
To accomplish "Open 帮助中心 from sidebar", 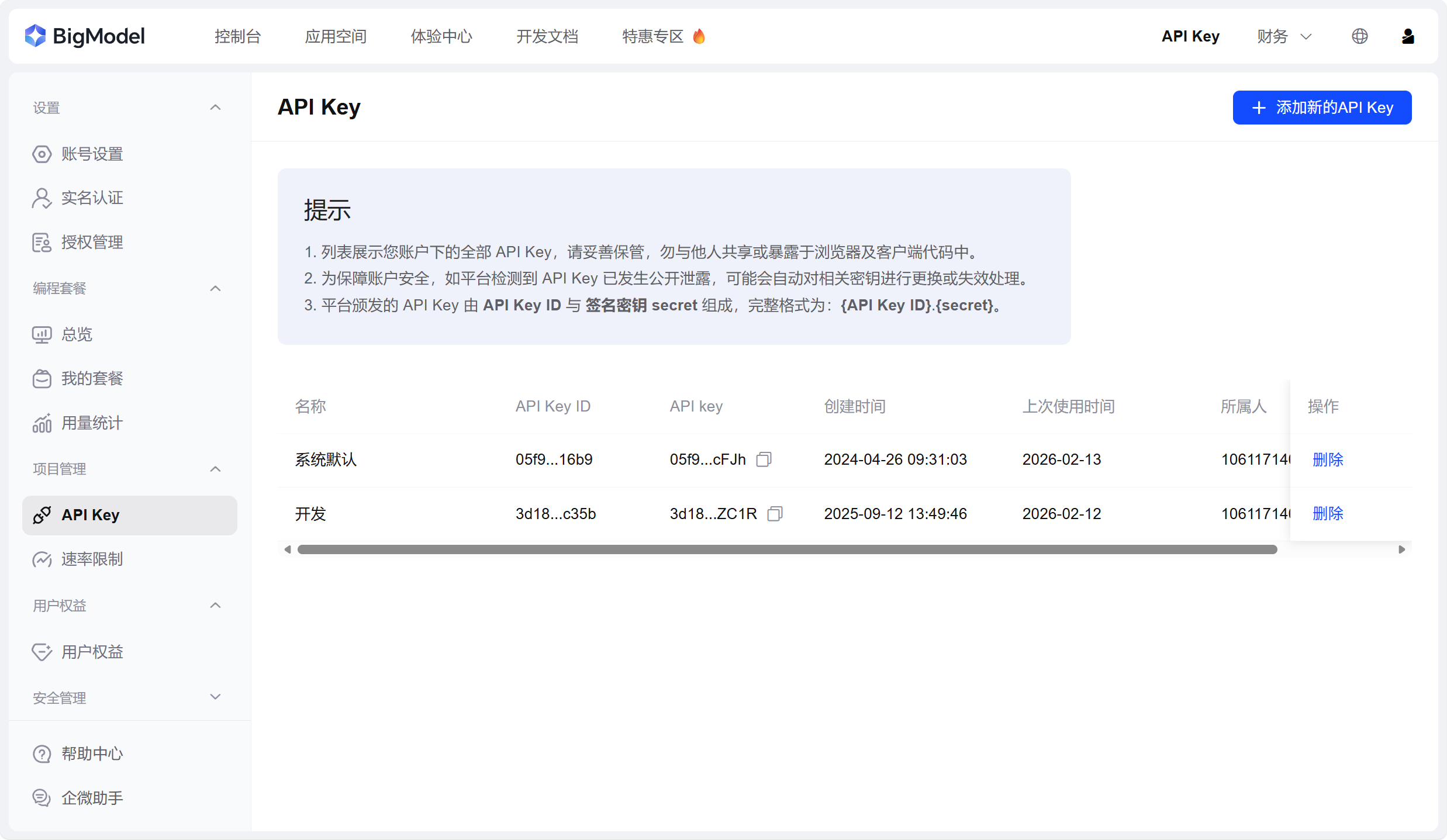I will point(92,754).
